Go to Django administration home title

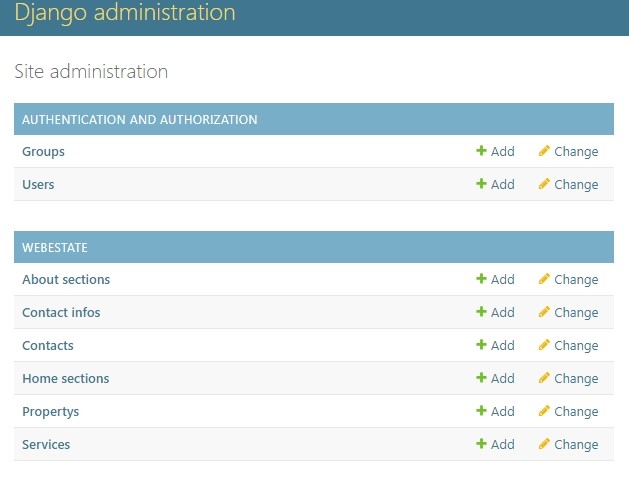pos(125,12)
